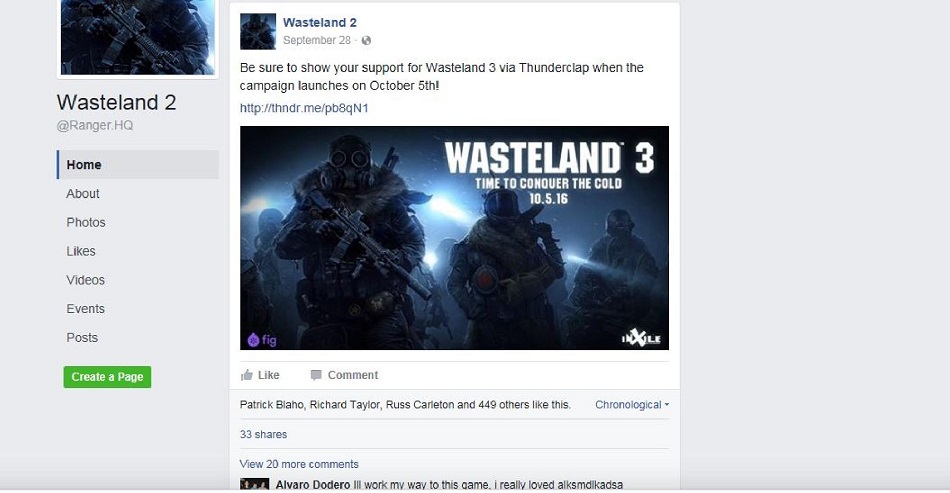Expand View 20 more comments
Image resolution: width=950 pixels, height=493 pixels.
coord(299,464)
